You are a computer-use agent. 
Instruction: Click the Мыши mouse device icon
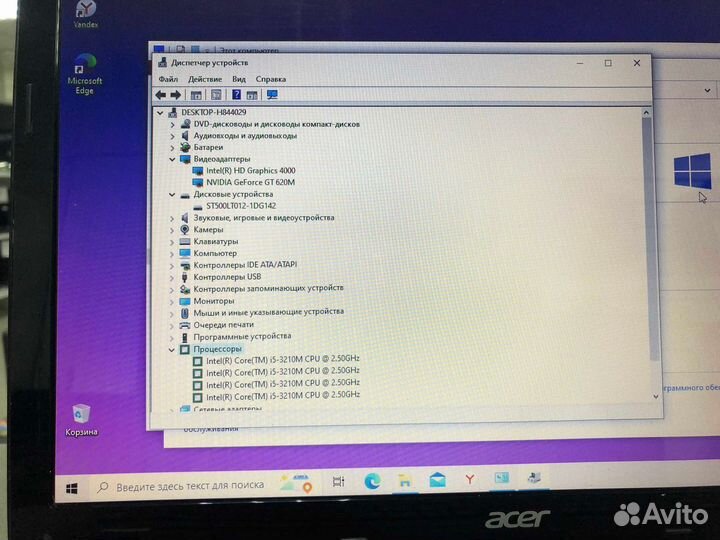click(x=185, y=313)
